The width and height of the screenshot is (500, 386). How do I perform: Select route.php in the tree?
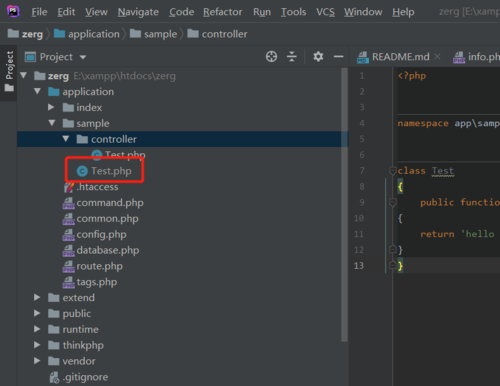click(99, 266)
